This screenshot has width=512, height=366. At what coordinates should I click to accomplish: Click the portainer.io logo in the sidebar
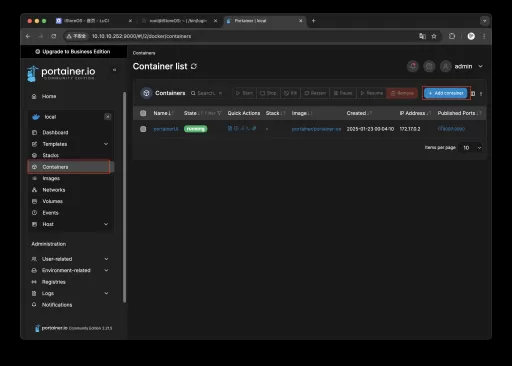[x=61, y=73]
